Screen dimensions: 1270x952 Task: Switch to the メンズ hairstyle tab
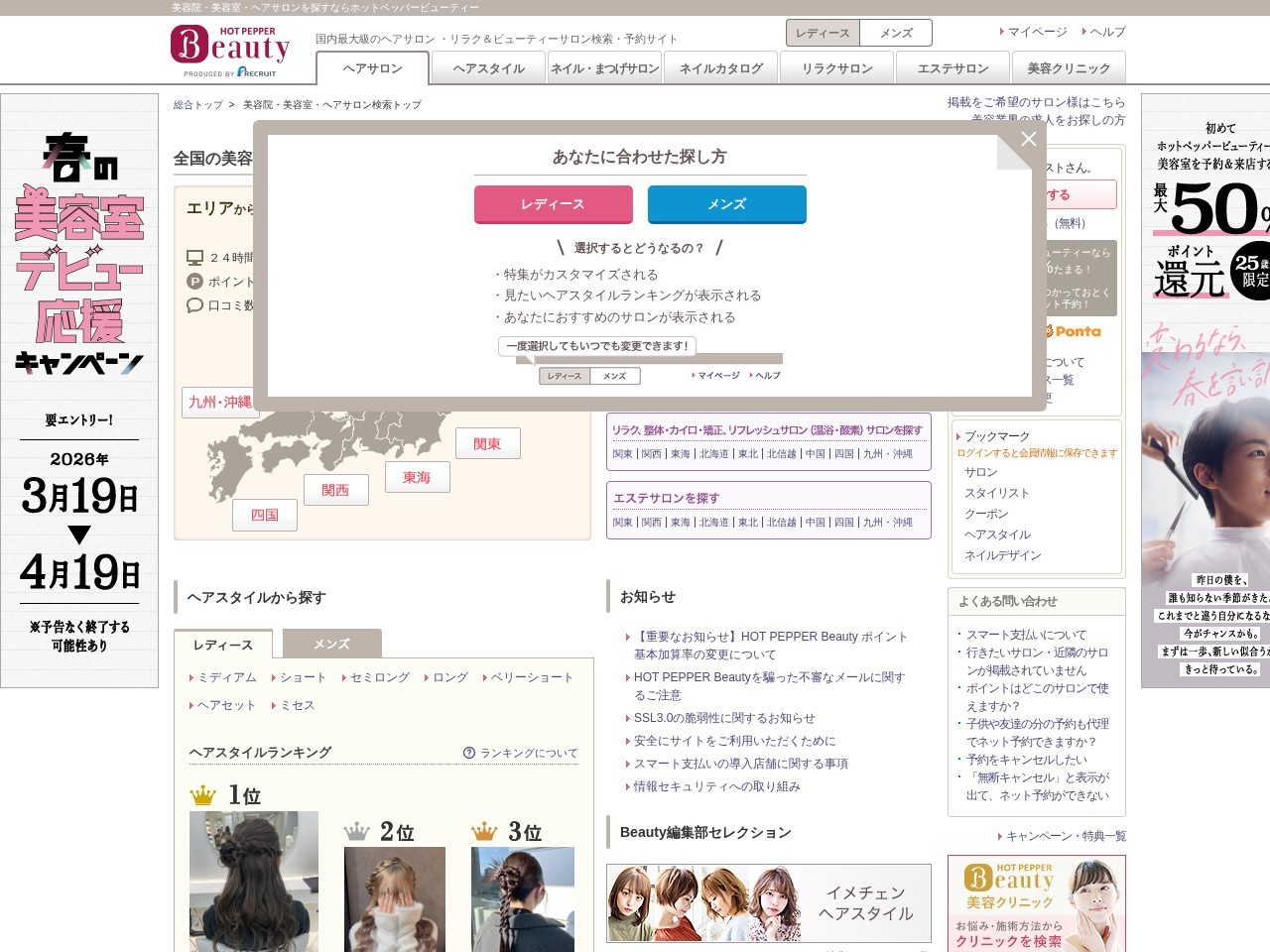[x=331, y=644]
